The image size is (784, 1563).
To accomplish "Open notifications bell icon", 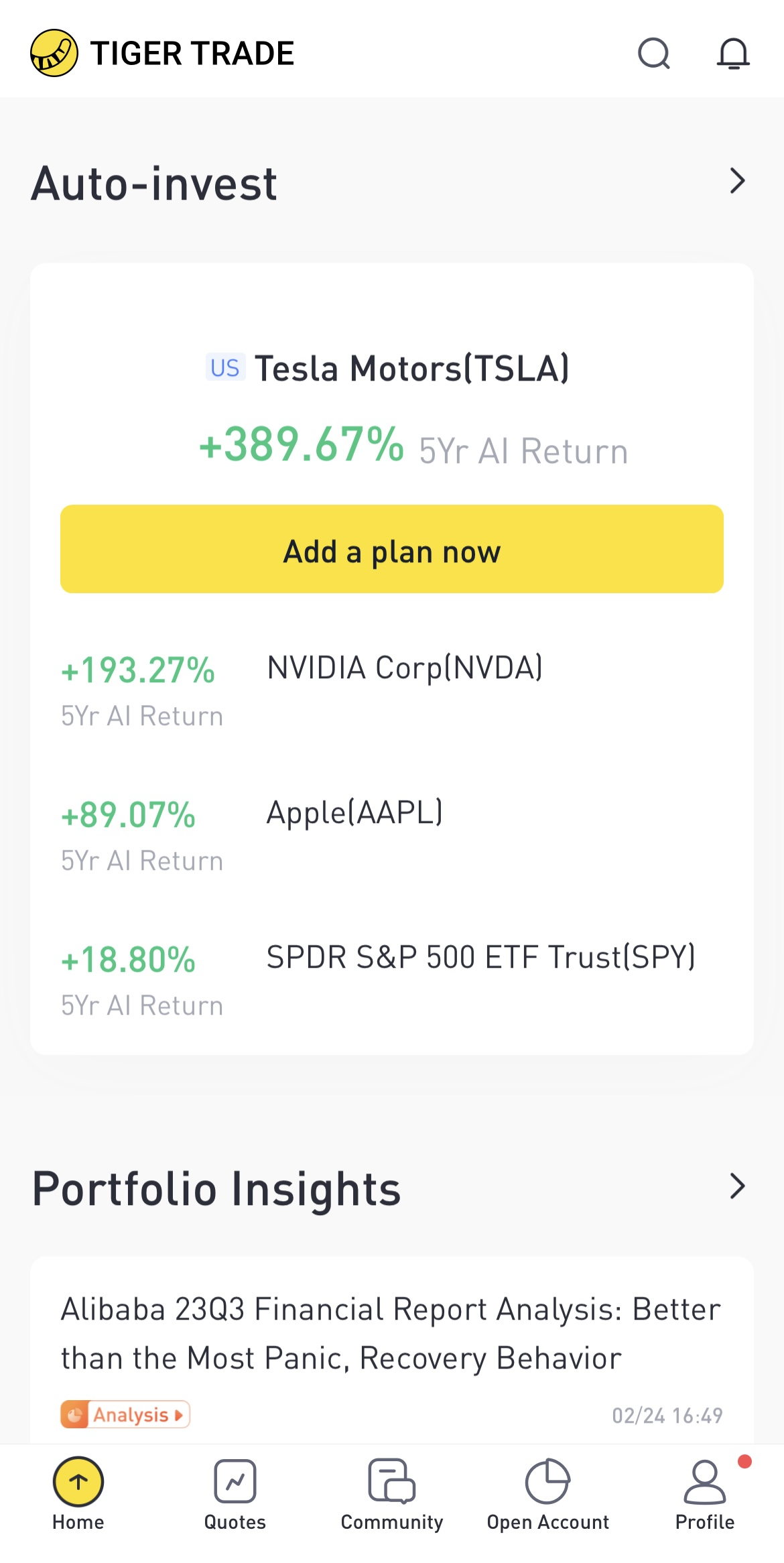I will [x=733, y=54].
